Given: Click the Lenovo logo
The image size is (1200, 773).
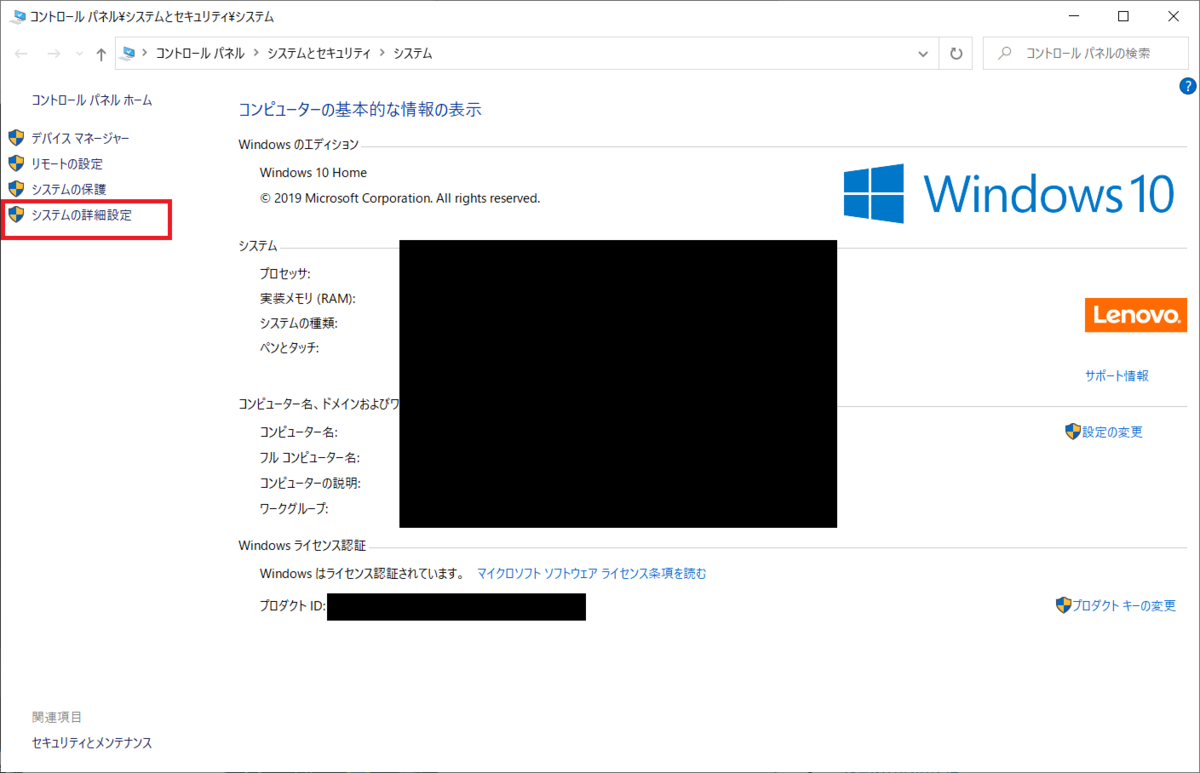Looking at the screenshot, I should click(x=1136, y=314).
